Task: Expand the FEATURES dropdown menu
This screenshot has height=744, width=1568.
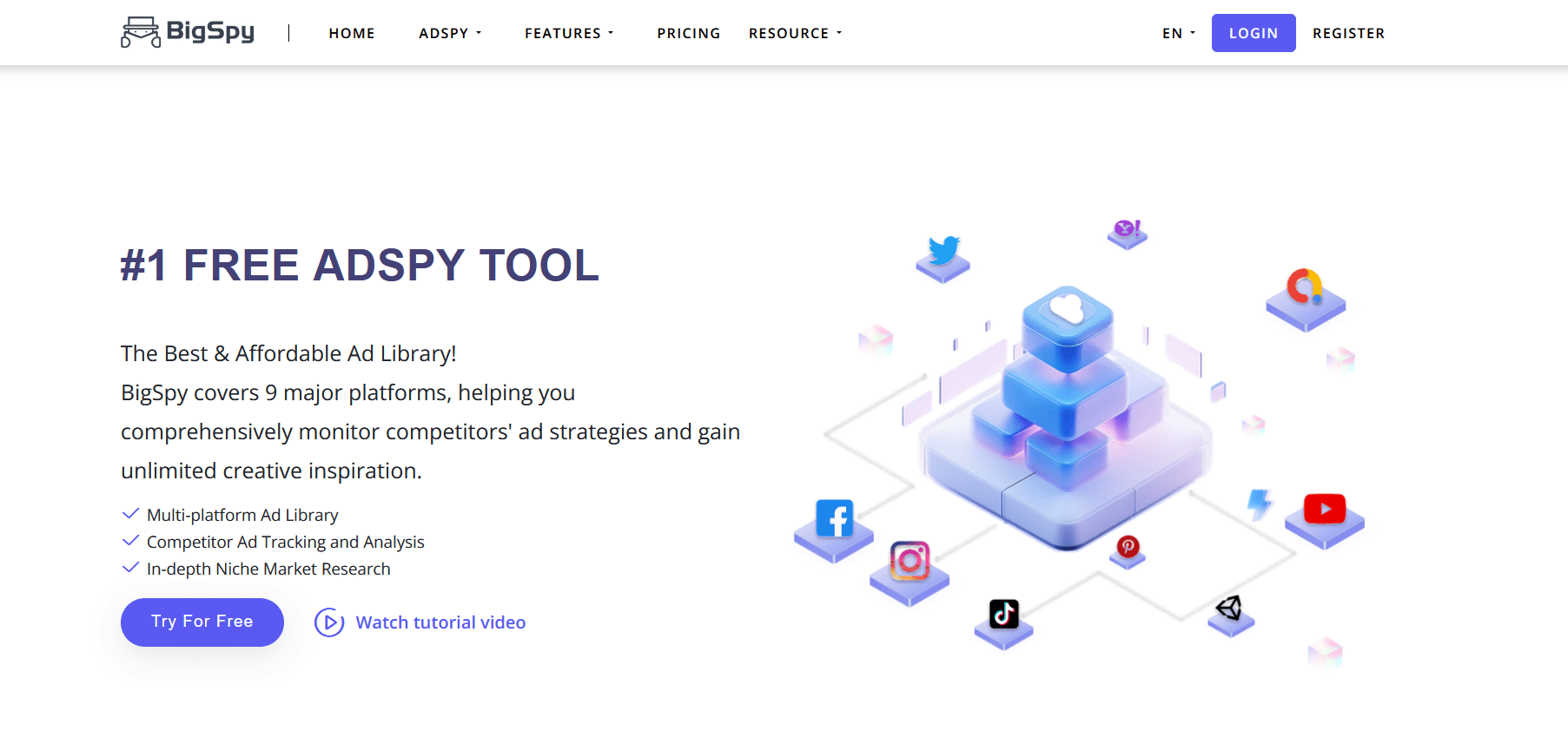Action: coord(569,33)
